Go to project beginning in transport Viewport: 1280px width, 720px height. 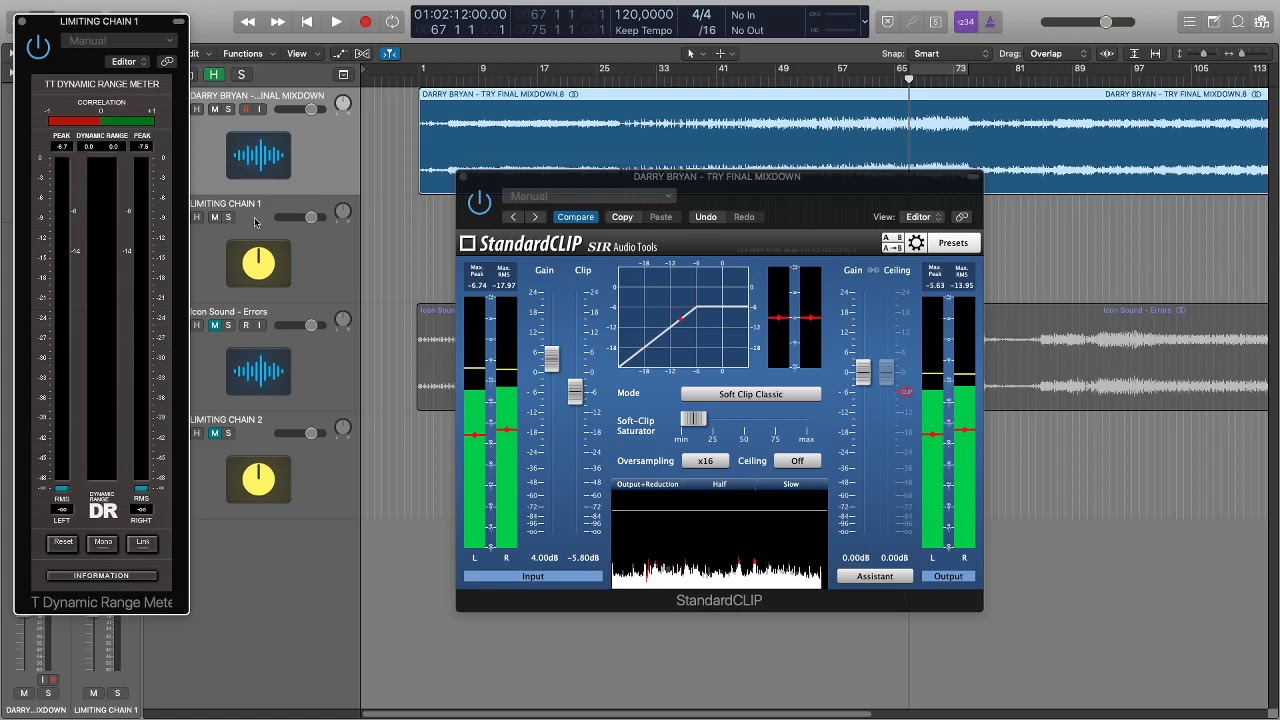(x=306, y=22)
